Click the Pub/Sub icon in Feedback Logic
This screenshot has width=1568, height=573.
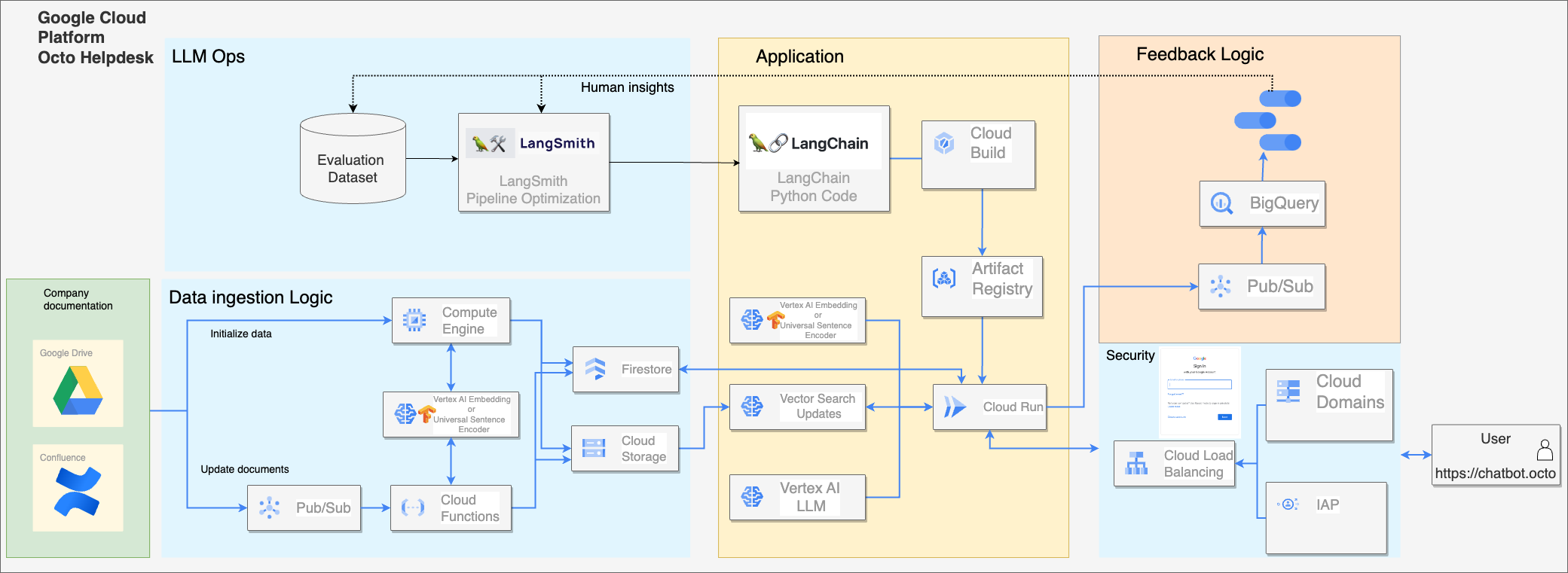[1221, 286]
